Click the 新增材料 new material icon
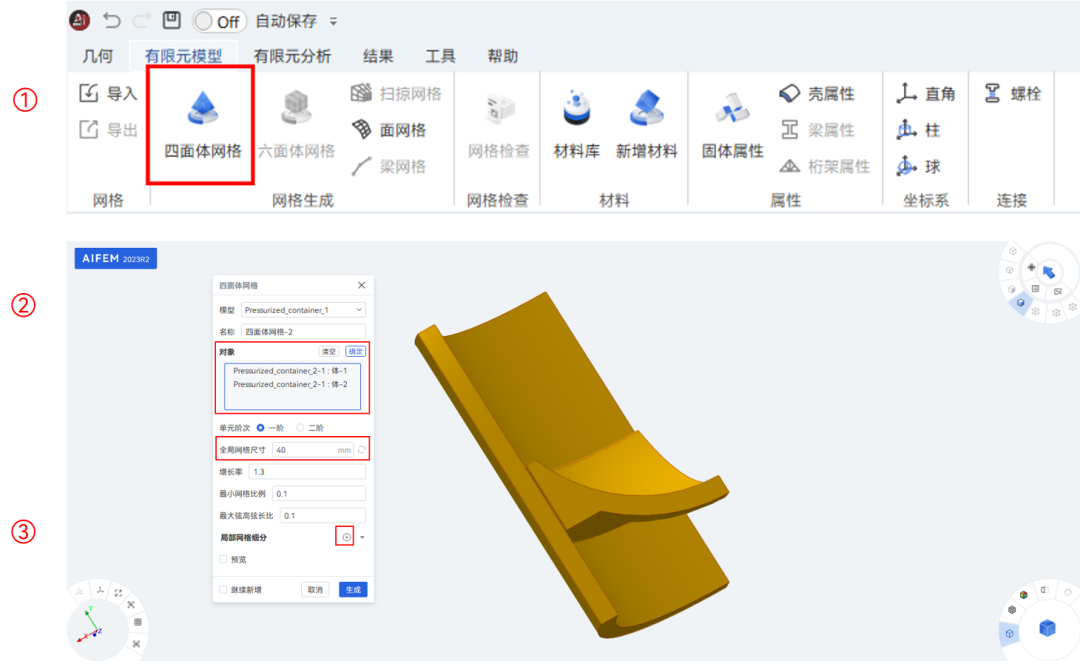Image resolution: width=1080 pixels, height=664 pixels. click(x=647, y=125)
